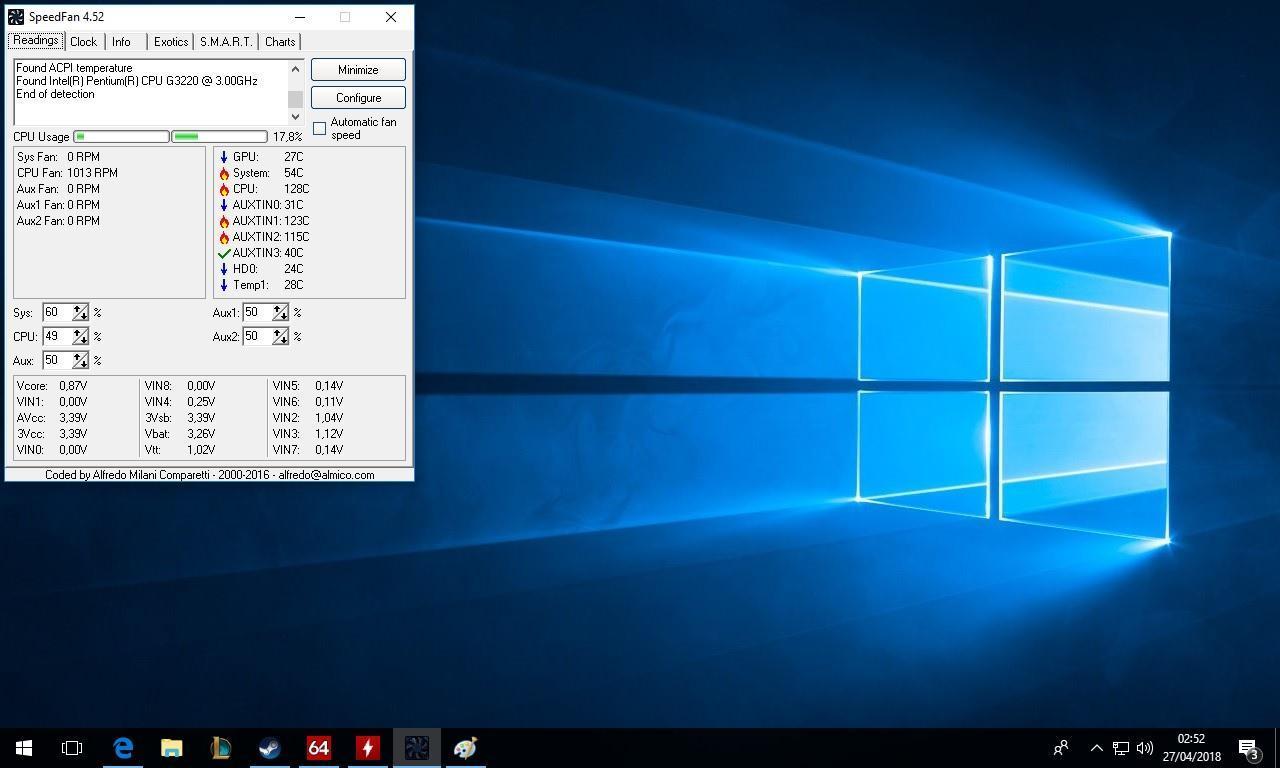Click the 'VIN3: 1,12V' voltage reading

(x=308, y=434)
